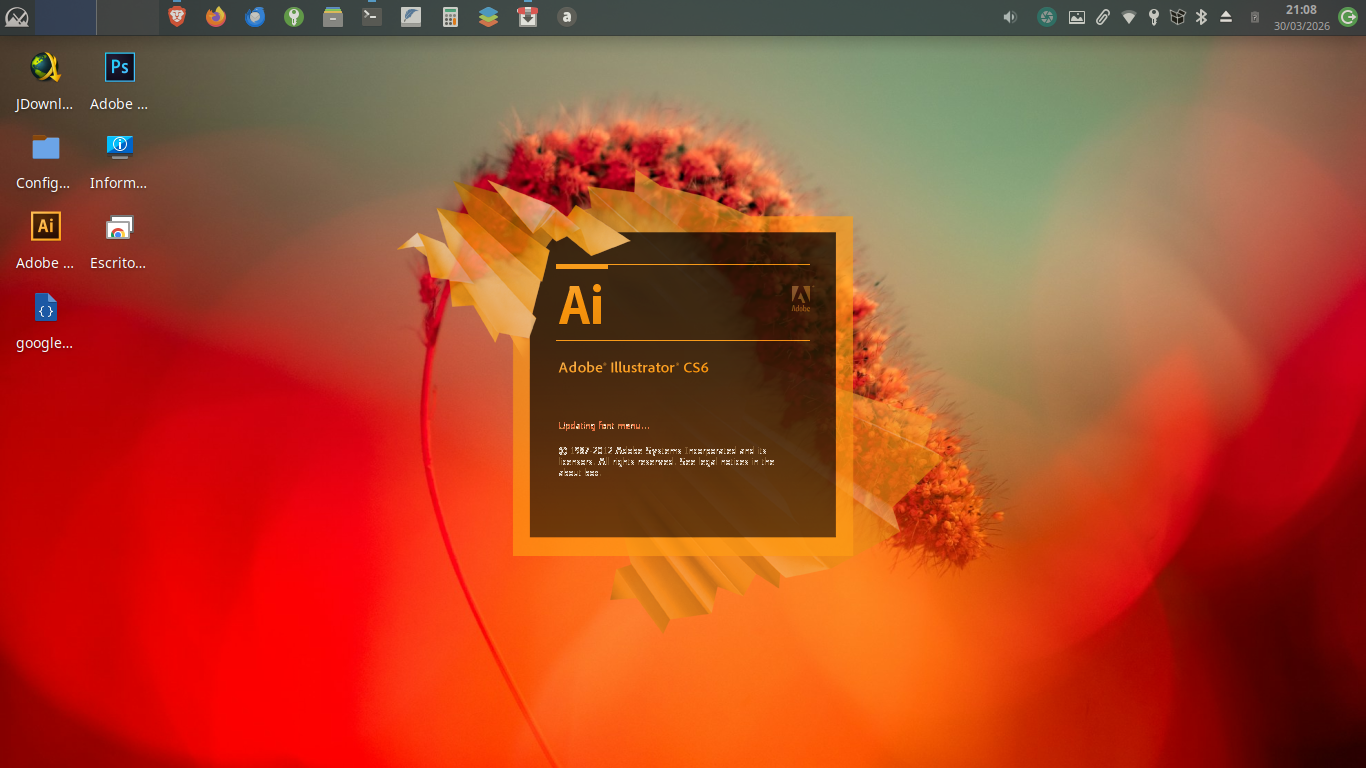
Task: Open the application menu launcher
Action: tap(17, 17)
